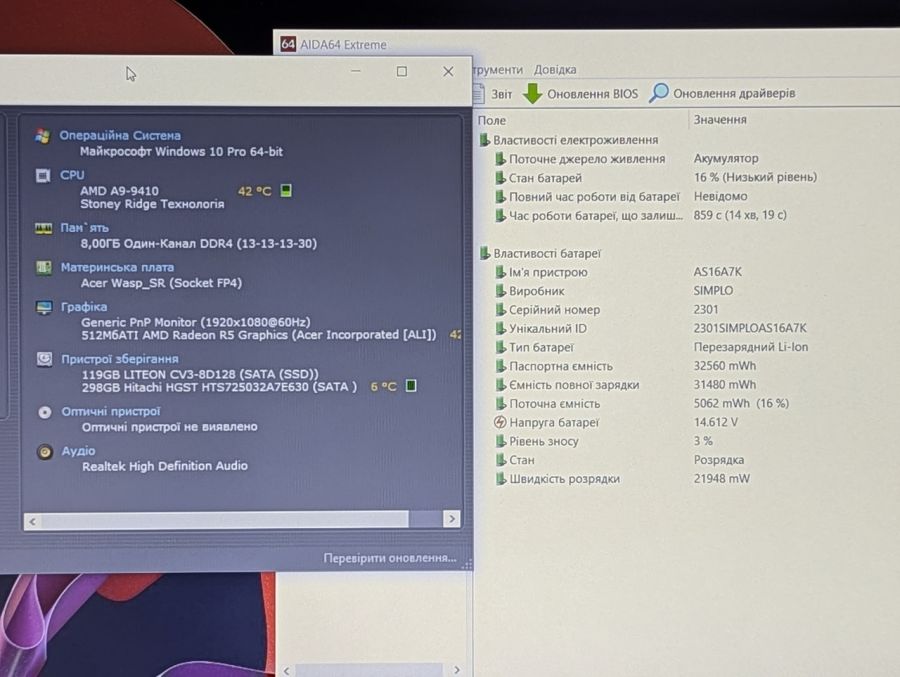Screen dimensions: 900x677
Task: Select the Паспортна ємність row icon
Action: coord(501,366)
